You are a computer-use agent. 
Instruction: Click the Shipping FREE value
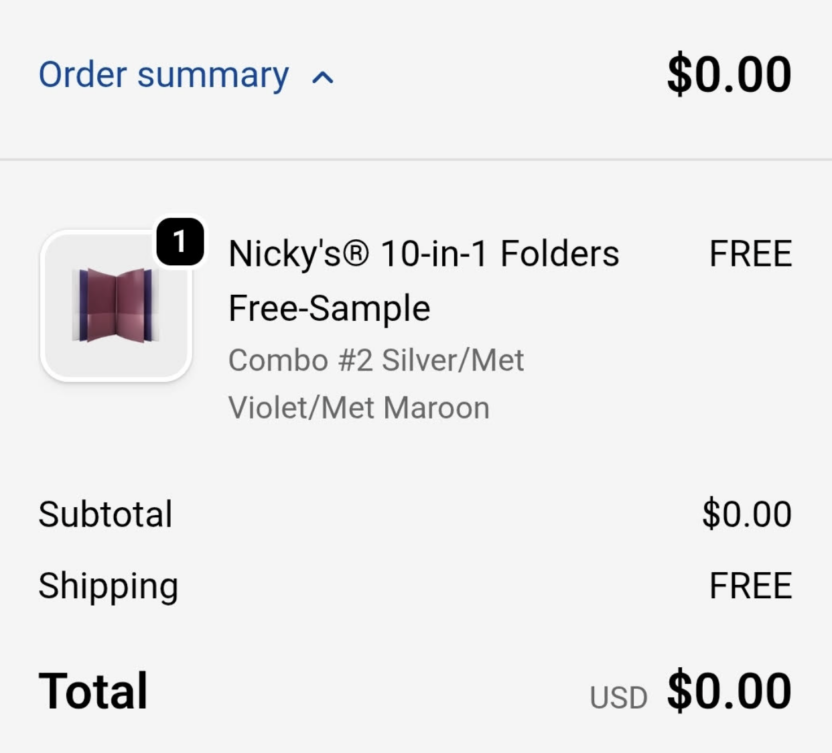pos(750,586)
